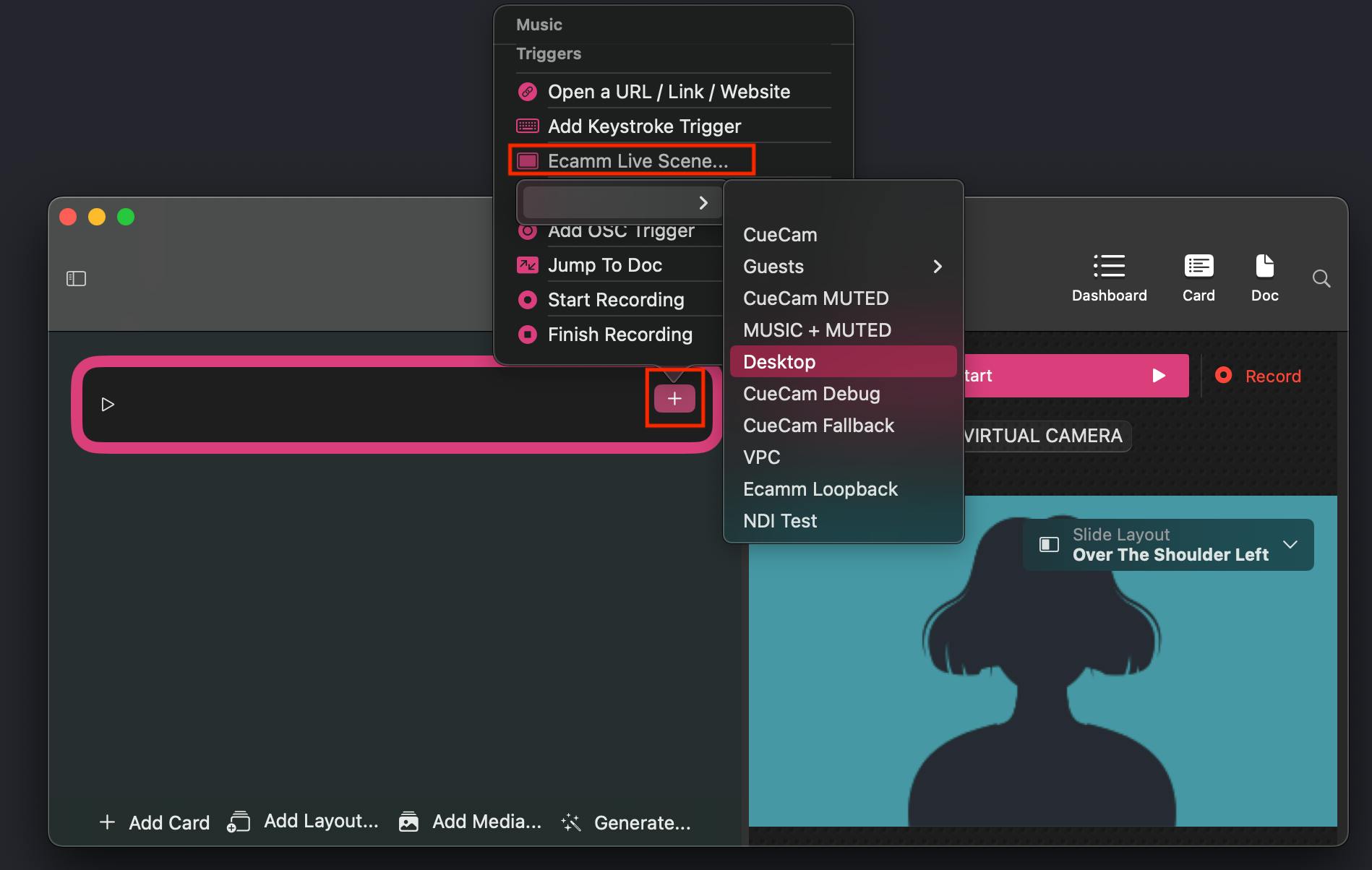
Task: Click the Add Layout stack icon
Action: tap(238, 822)
